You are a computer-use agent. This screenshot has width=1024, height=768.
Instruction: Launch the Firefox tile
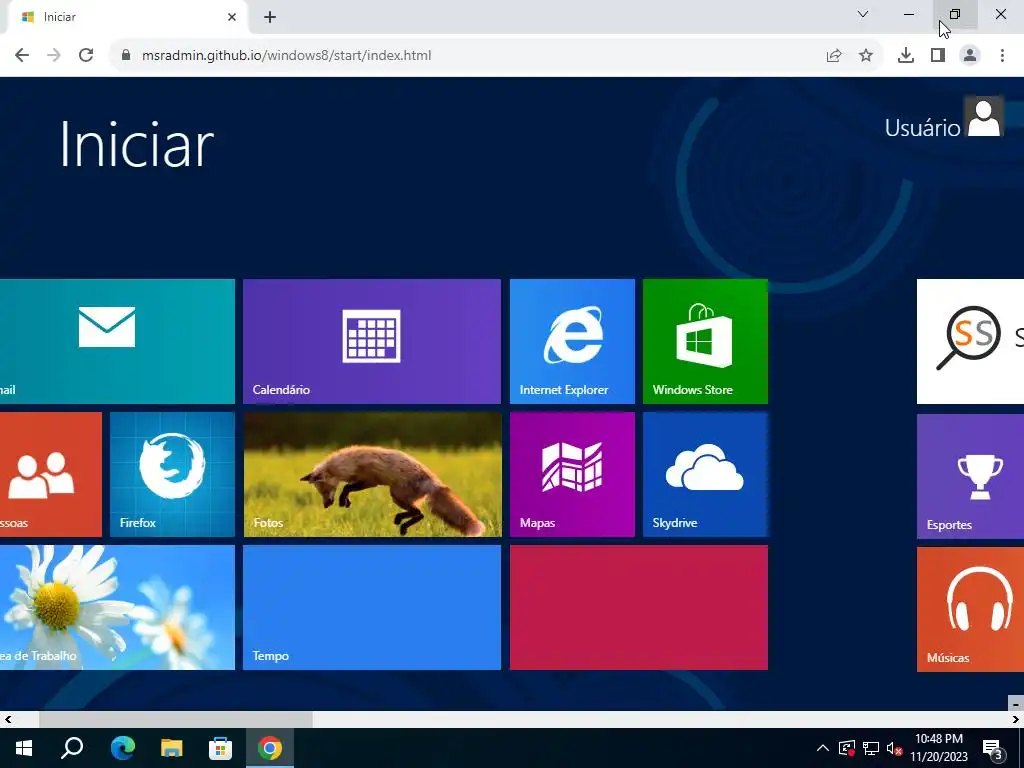[172, 475]
